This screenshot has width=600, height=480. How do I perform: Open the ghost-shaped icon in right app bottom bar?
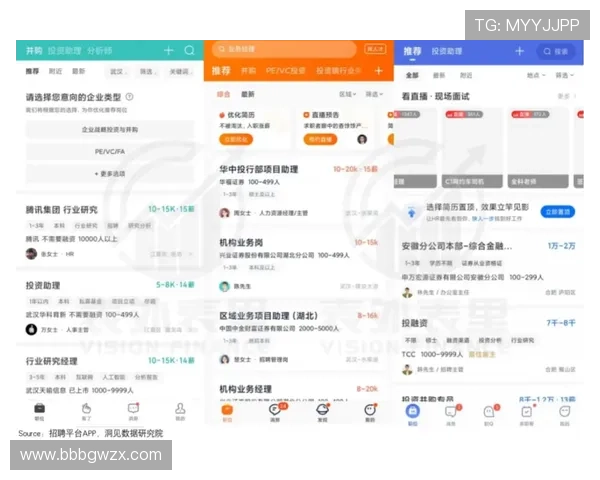tap(489, 411)
